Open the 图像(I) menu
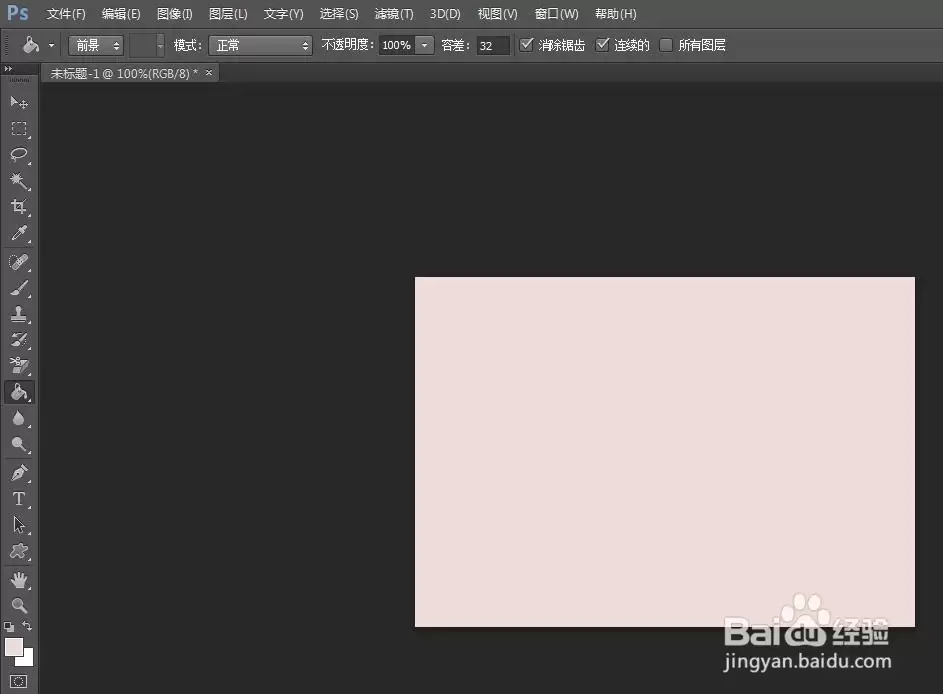This screenshot has height=694, width=943. point(174,14)
